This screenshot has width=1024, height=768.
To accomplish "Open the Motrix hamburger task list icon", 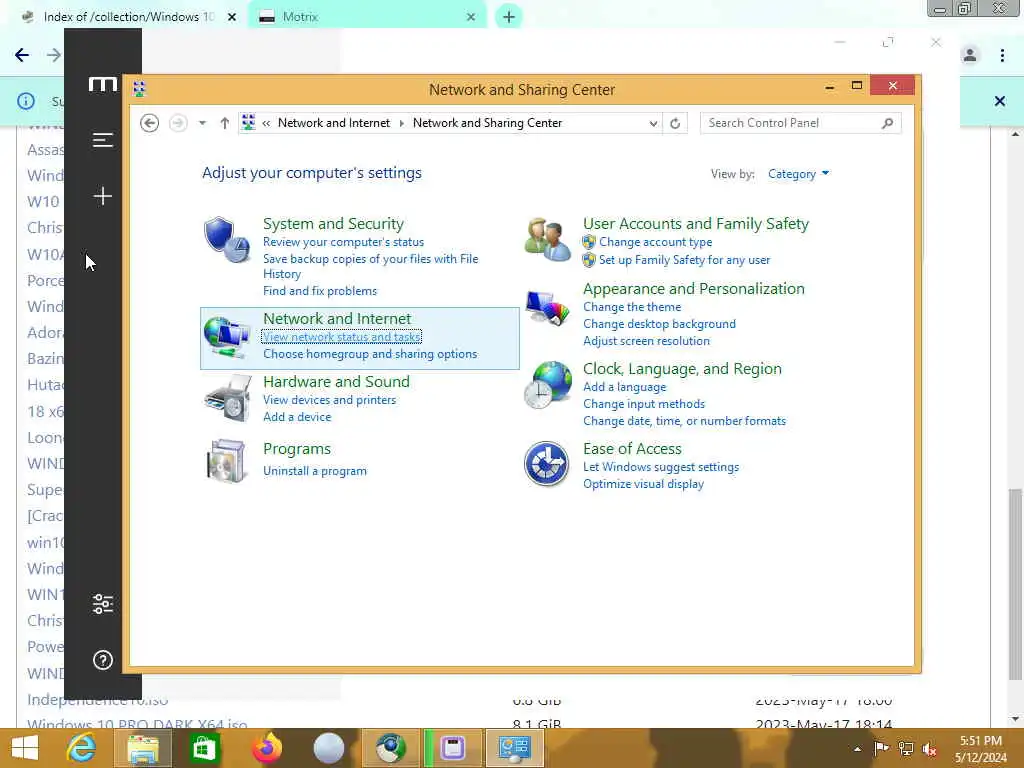I will point(103,140).
